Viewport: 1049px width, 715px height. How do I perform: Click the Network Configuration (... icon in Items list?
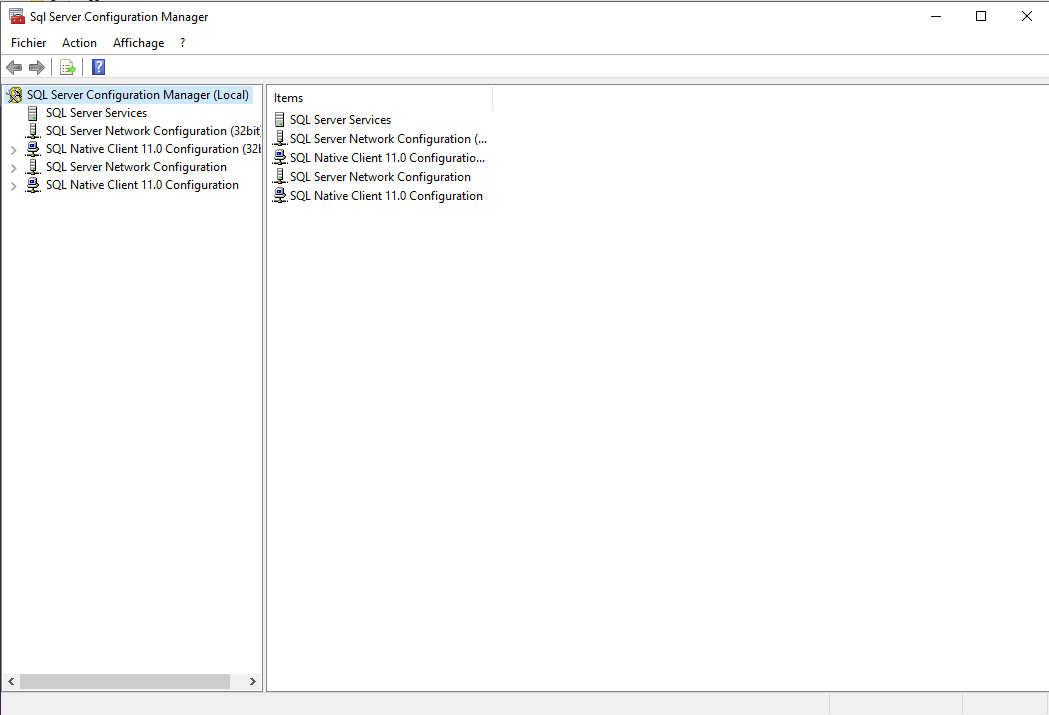pyautogui.click(x=280, y=138)
